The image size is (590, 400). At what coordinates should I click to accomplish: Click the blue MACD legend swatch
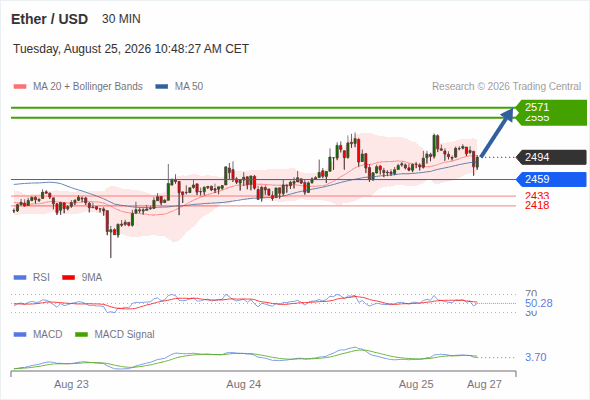point(20,335)
